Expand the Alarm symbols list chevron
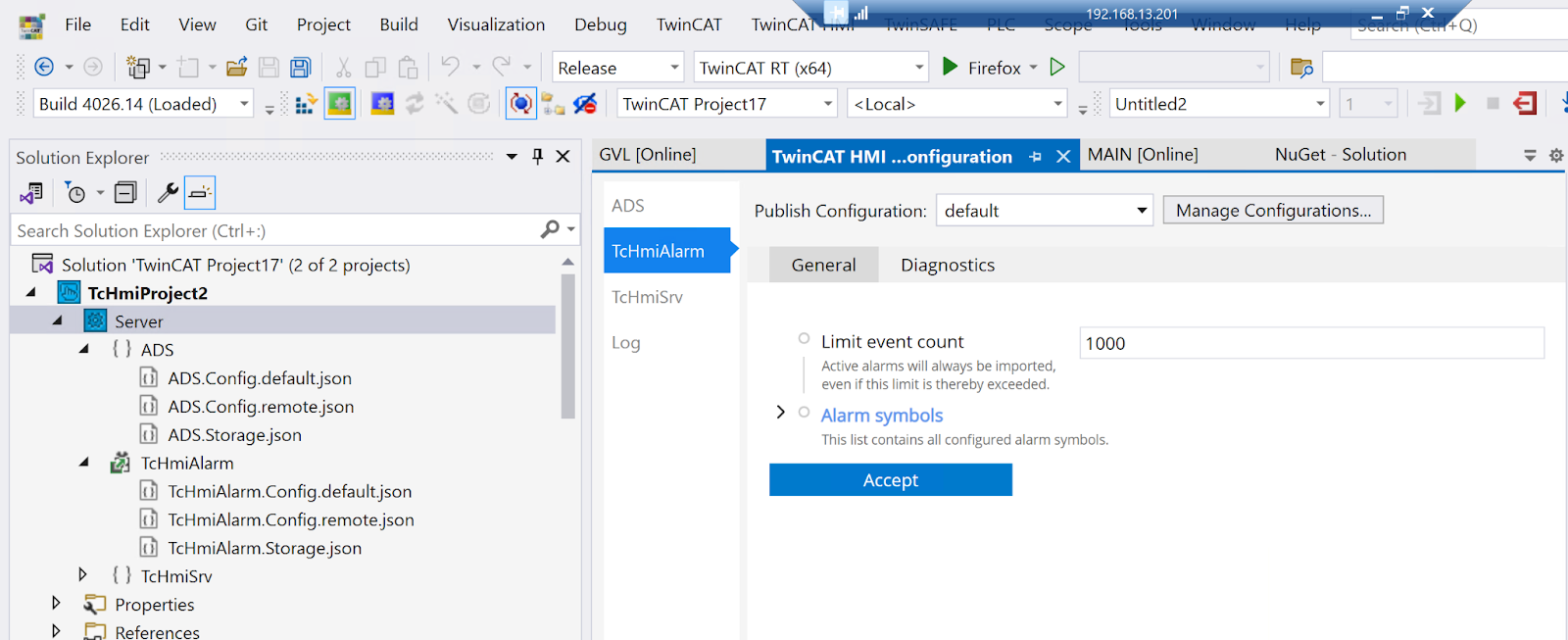 pos(781,413)
